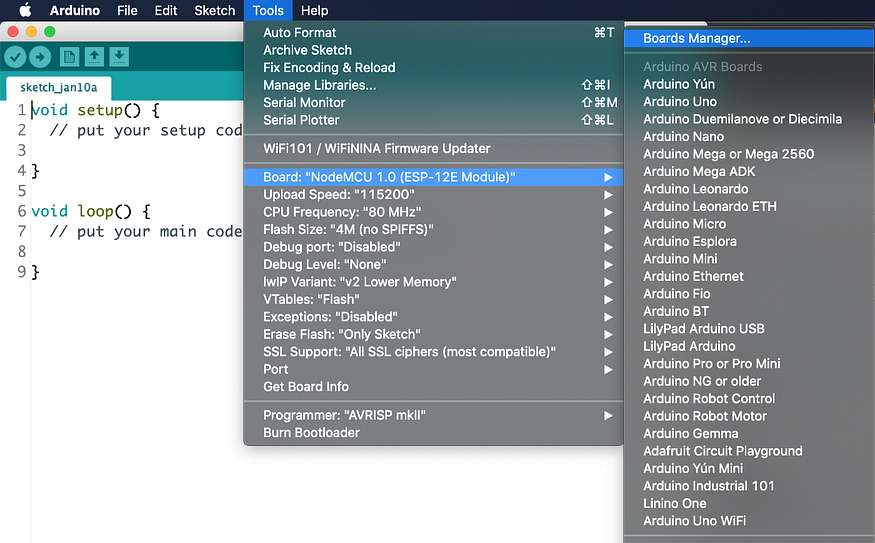This screenshot has height=543, width=875.
Task: Select Fix Encoding & Reload
Action: pos(433,68)
